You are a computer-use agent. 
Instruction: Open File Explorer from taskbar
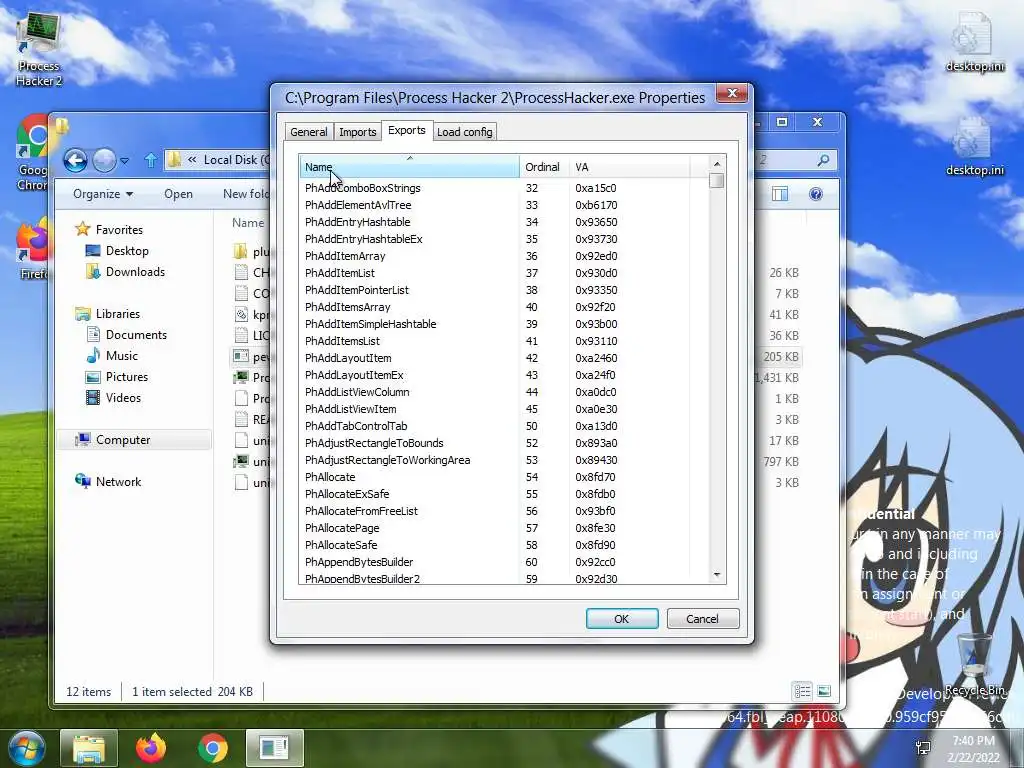pos(89,748)
